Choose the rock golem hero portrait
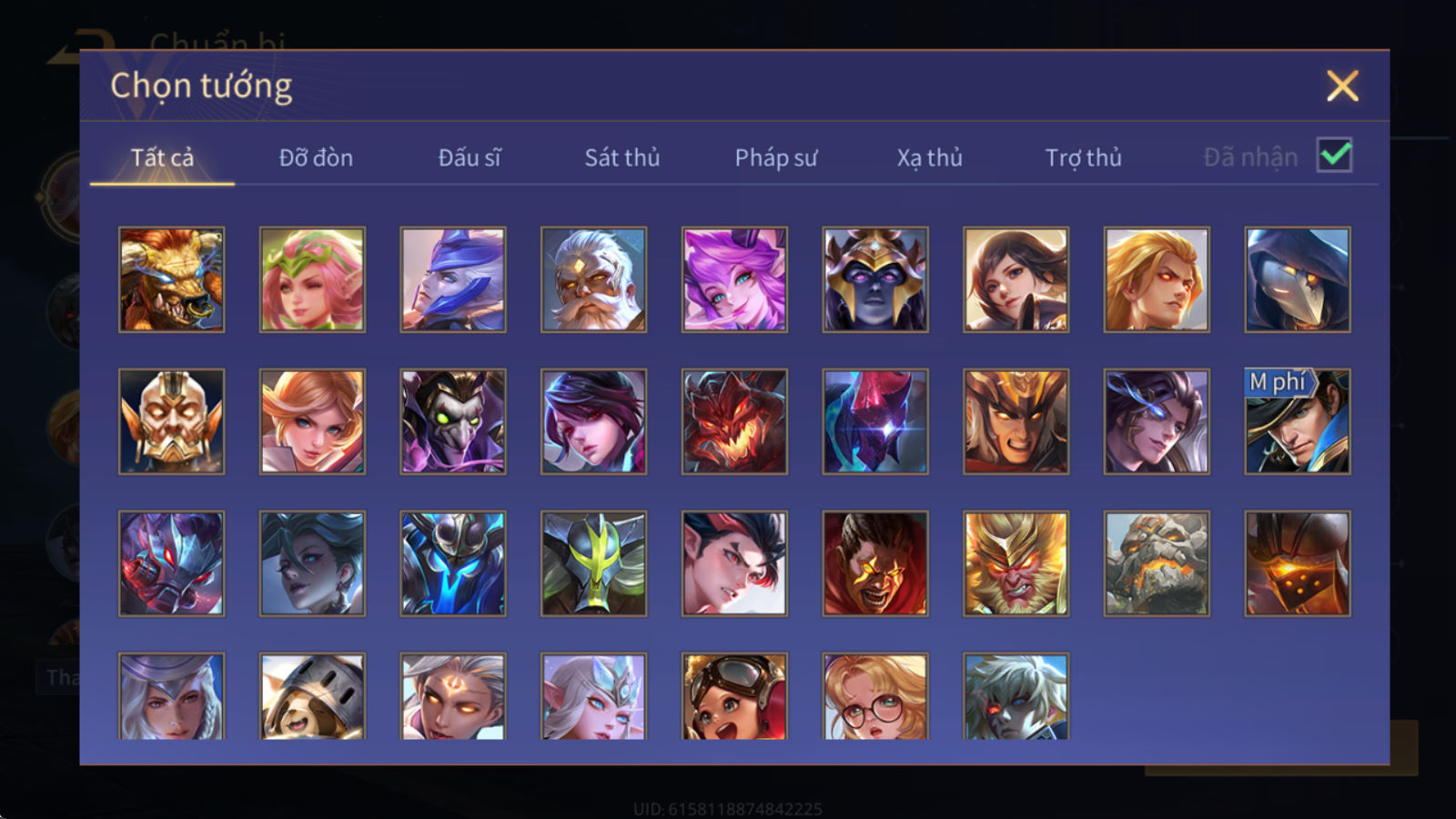The height and width of the screenshot is (819, 1456). [1157, 563]
